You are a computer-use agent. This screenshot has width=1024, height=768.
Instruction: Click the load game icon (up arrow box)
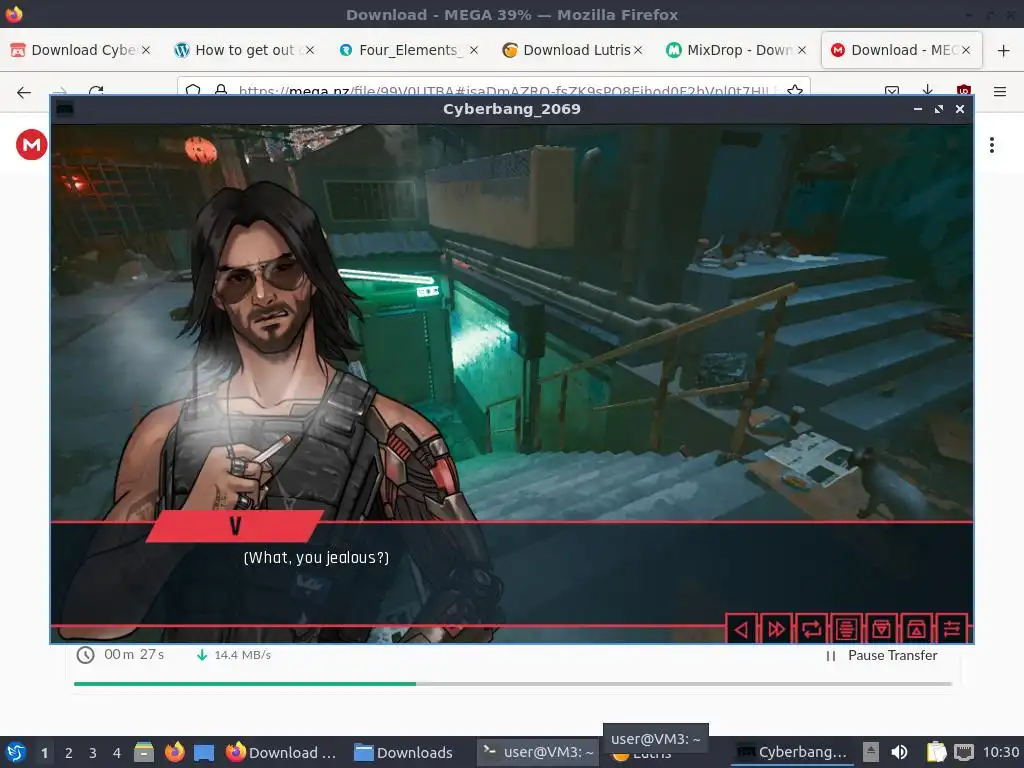(916, 629)
